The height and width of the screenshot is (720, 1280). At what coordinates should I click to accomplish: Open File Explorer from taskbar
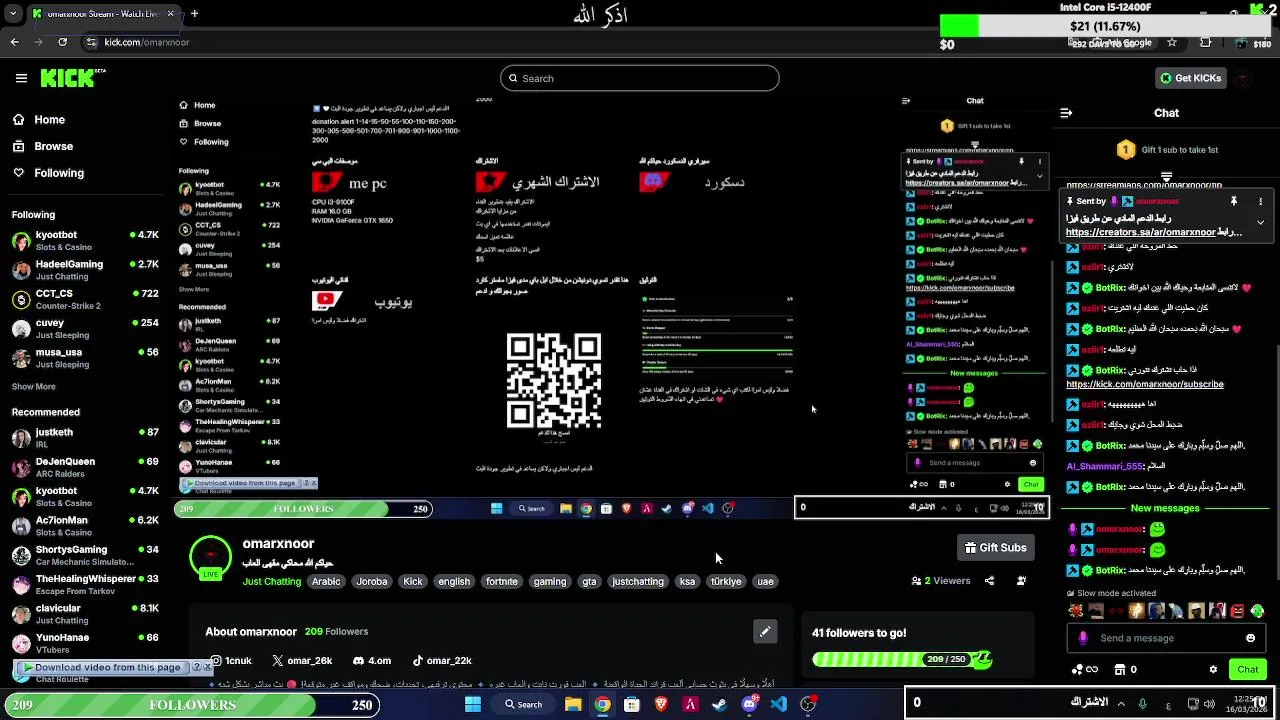tap(573, 704)
